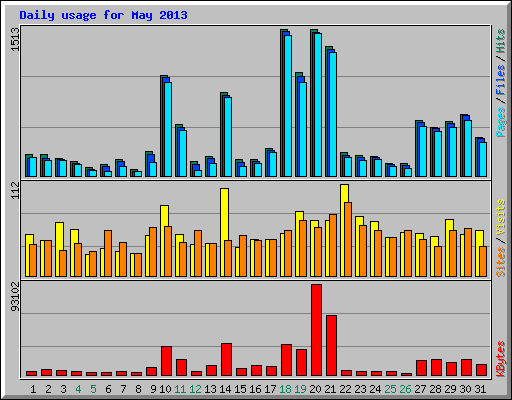Click day label 31 on the axis

click(x=480, y=389)
